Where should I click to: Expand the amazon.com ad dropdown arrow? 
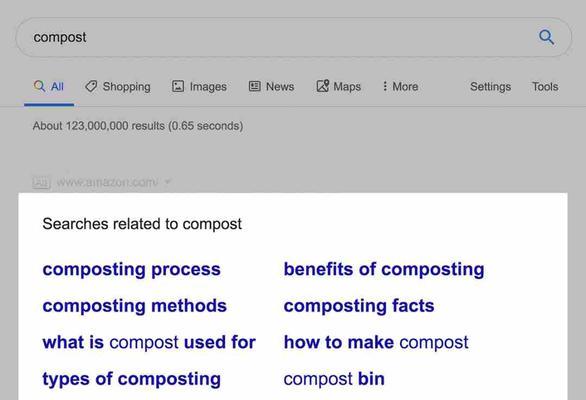pyautogui.click(x=168, y=182)
